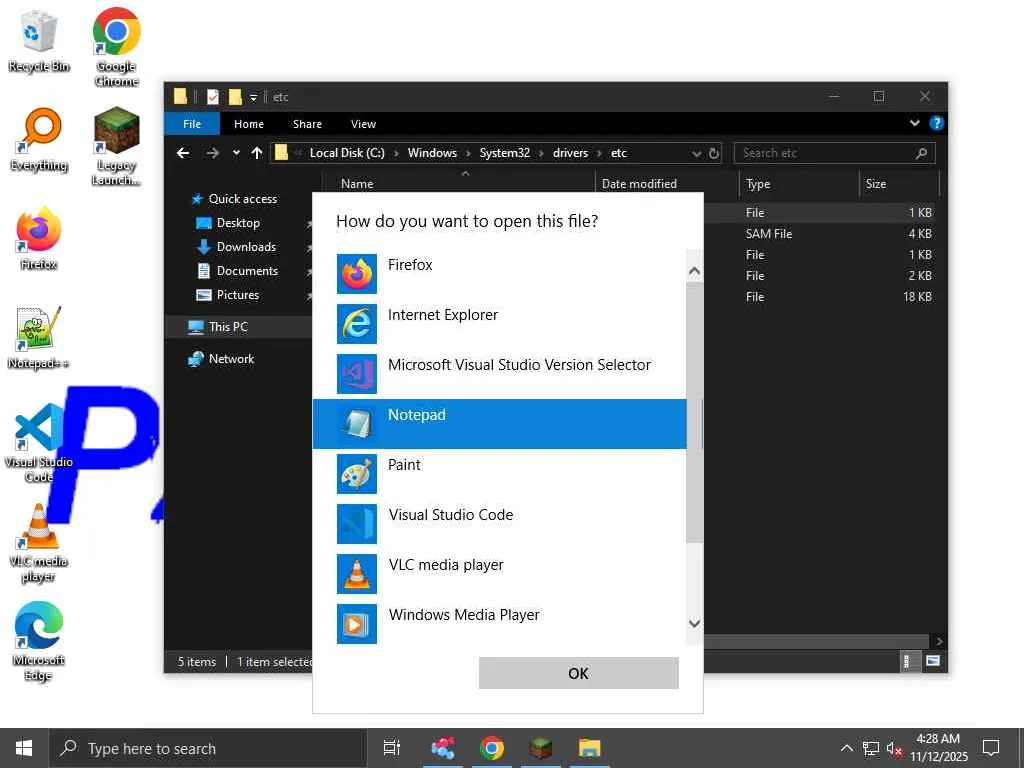Open the View ribbon tab
1024x768 pixels.
tap(363, 124)
